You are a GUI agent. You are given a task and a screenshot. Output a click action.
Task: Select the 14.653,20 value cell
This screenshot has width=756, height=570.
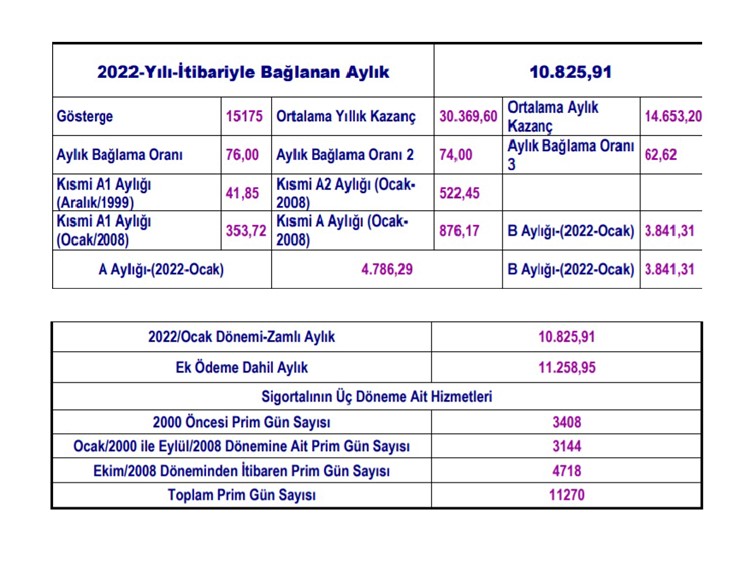pyautogui.click(x=672, y=117)
